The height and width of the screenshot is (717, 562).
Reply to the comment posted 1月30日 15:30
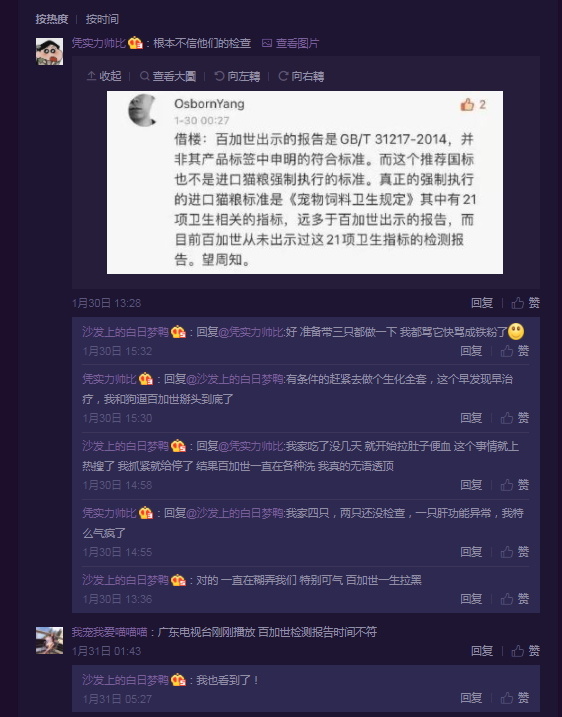pyautogui.click(x=471, y=417)
